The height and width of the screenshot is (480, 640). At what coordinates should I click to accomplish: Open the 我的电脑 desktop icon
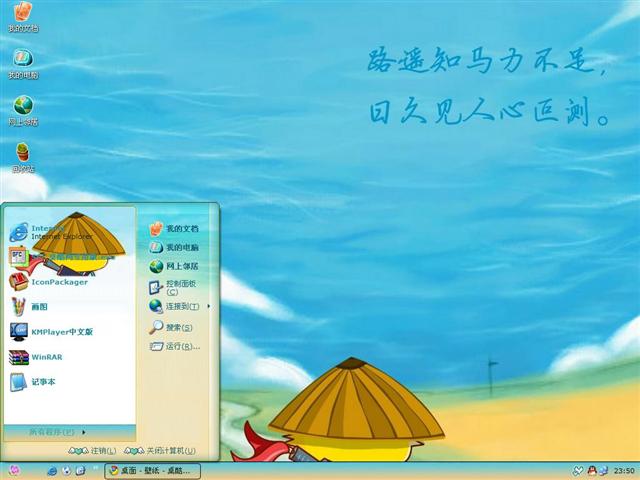[x=23, y=64]
